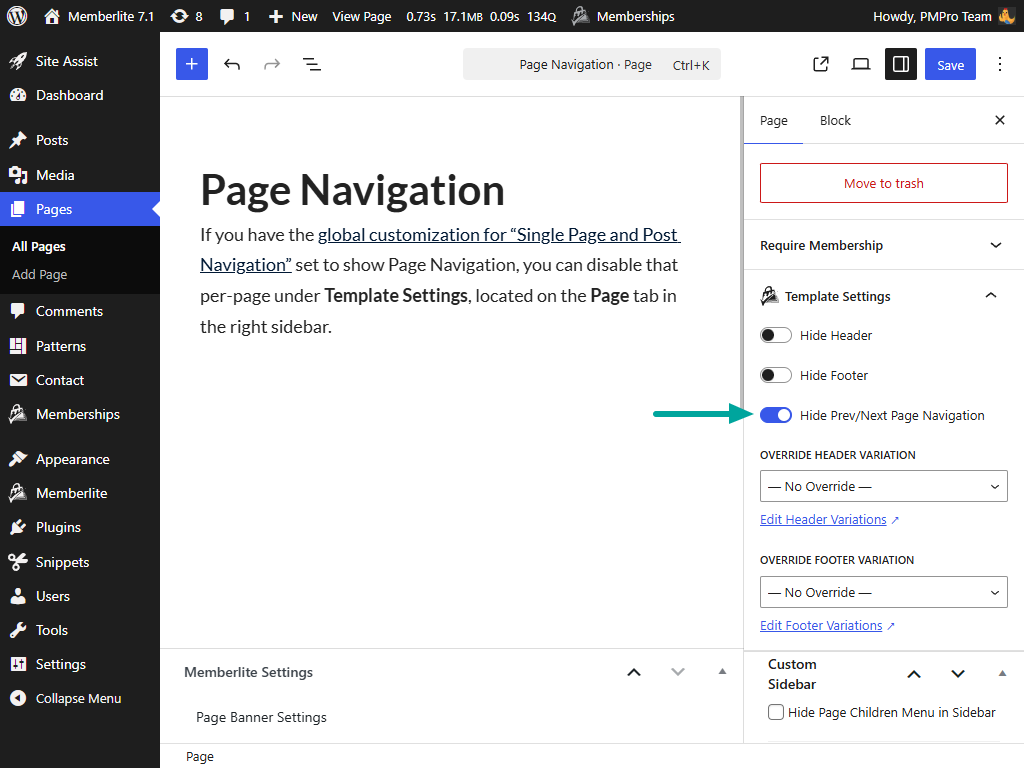Open the comments bubble in admin bar
The height and width of the screenshot is (768, 1024).
(235, 16)
